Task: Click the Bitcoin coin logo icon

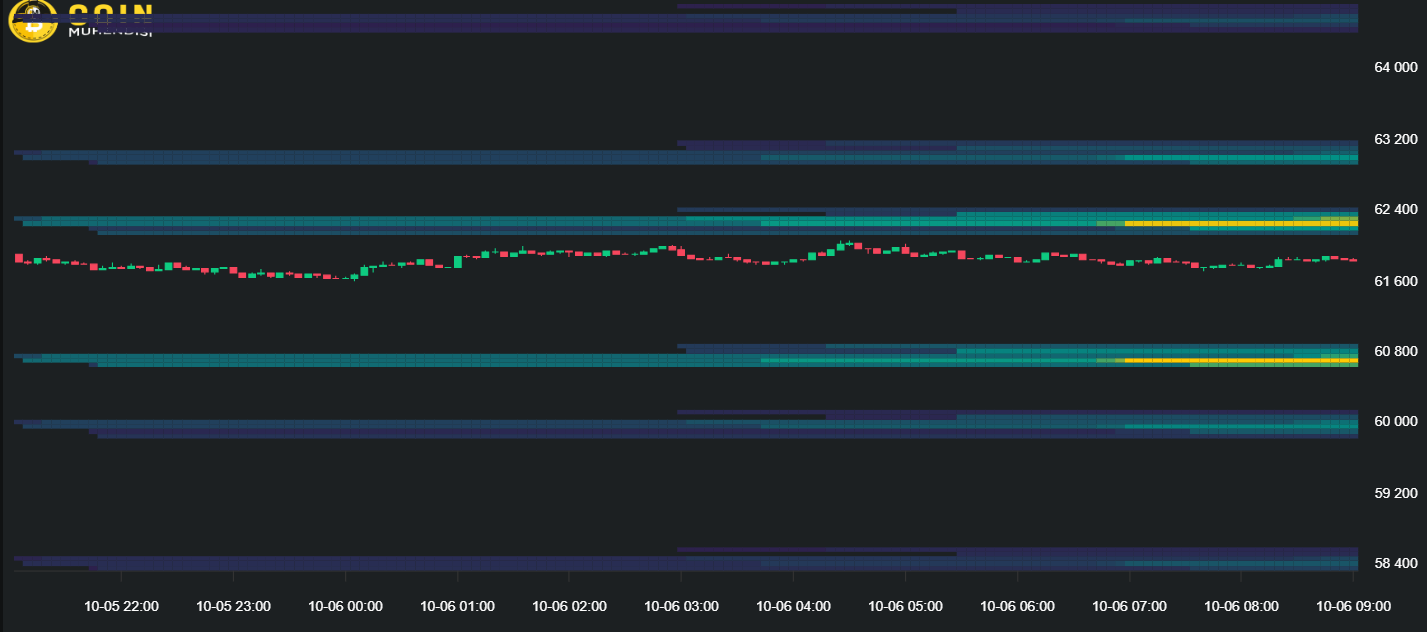Action: [x=33, y=20]
